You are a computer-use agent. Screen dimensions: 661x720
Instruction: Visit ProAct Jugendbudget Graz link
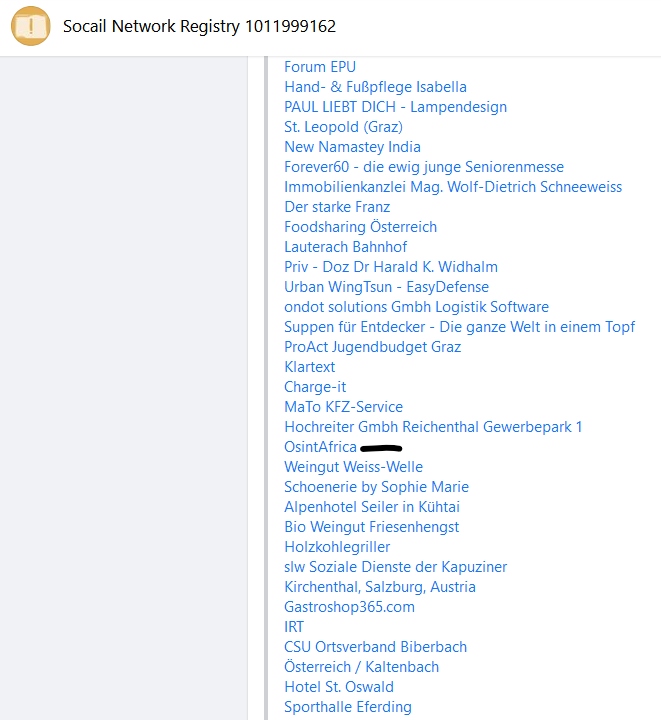click(x=372, y=347)
